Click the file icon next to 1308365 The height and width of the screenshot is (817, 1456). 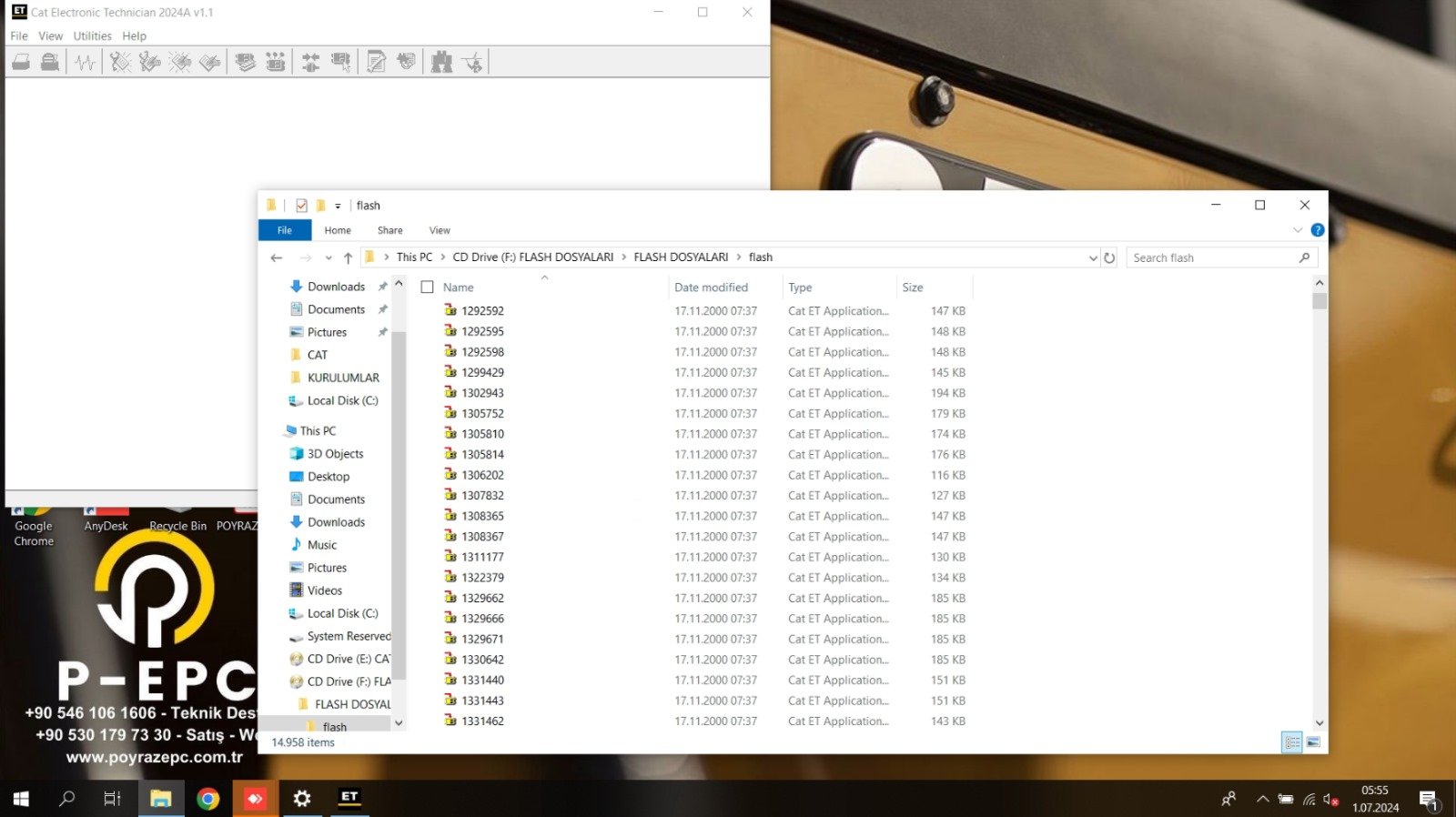pyautogui.click(x=450, y=516)
